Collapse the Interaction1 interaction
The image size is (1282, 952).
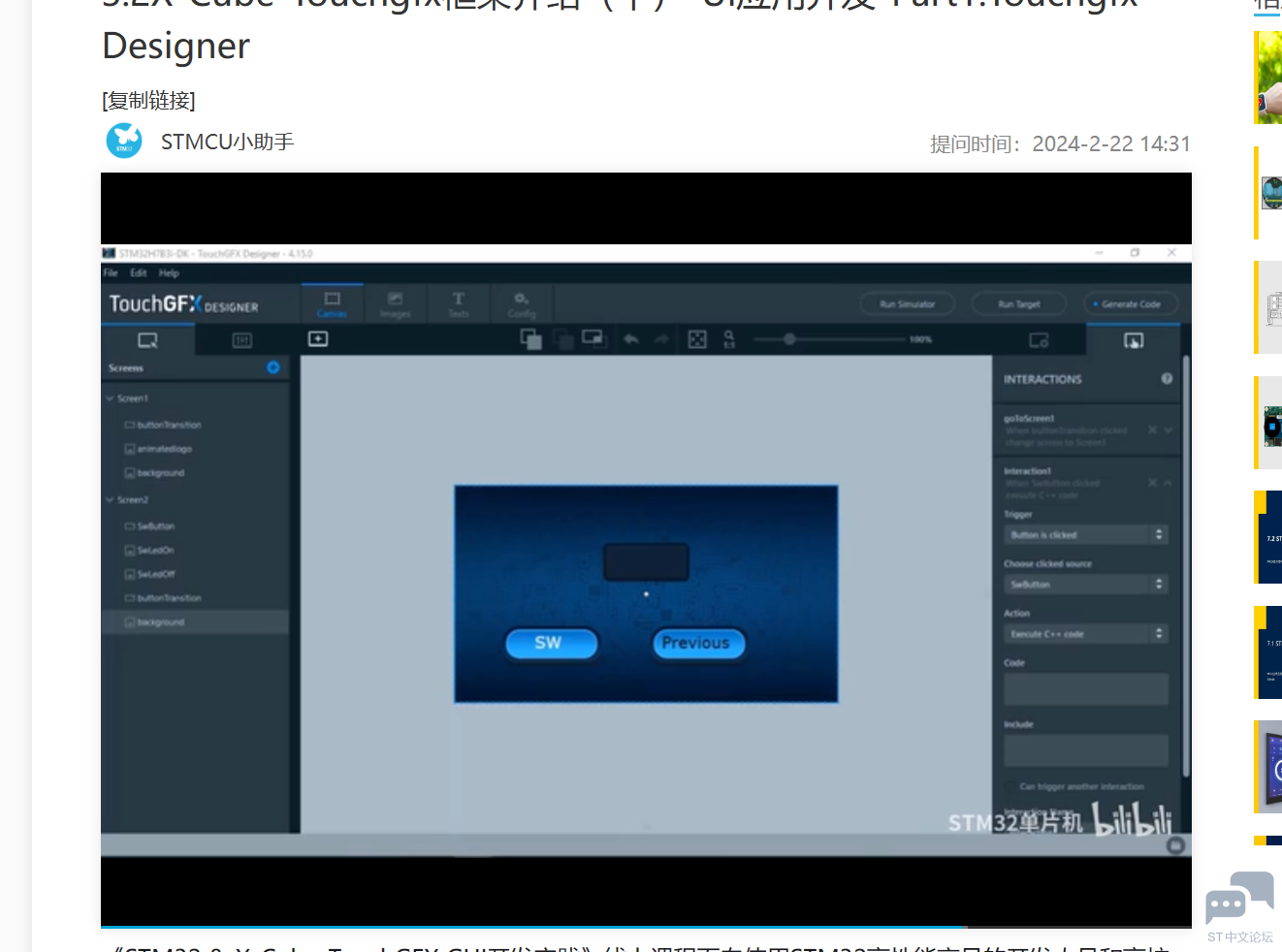click(x=1169, y=482)
